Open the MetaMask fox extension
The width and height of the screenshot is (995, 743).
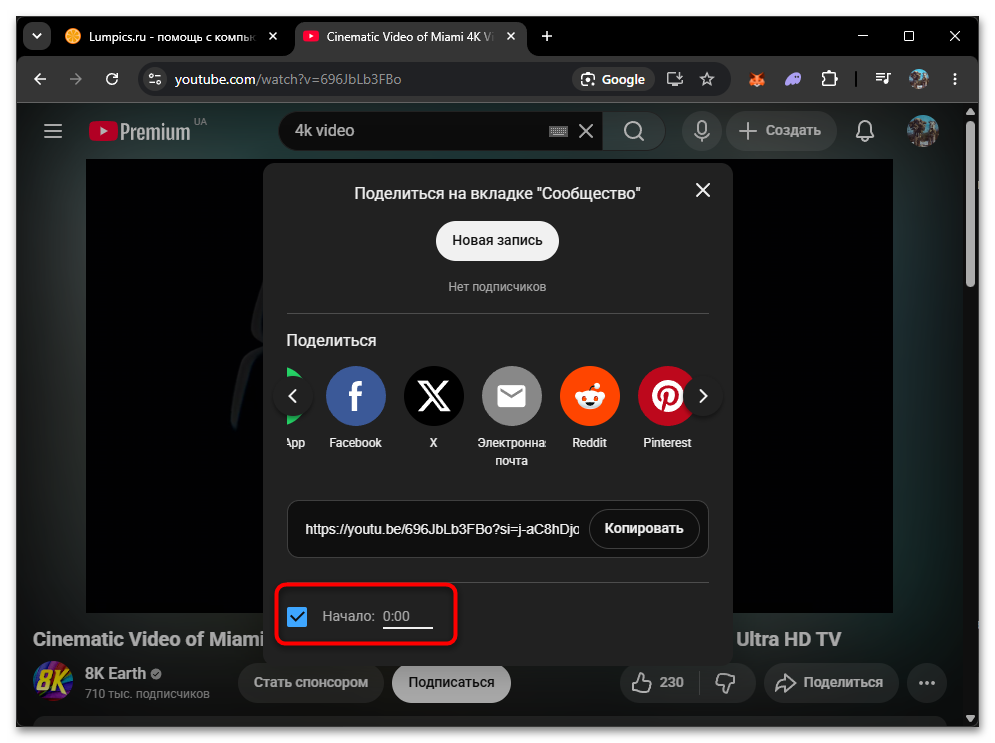756,79
